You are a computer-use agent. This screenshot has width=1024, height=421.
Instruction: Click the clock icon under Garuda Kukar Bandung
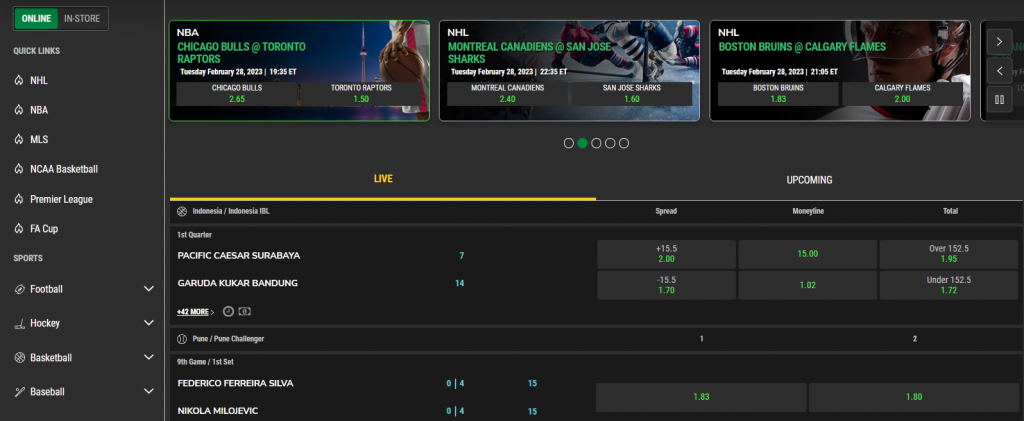(x=228, y=312)
